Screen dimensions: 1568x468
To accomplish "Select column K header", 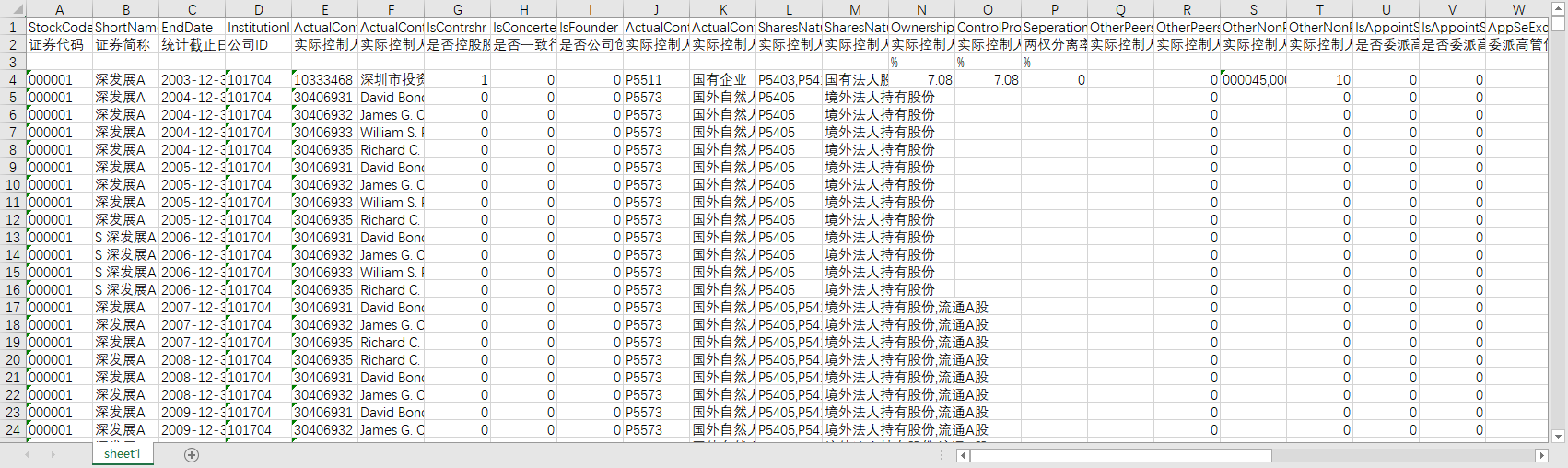I will (x=722, y=9).
